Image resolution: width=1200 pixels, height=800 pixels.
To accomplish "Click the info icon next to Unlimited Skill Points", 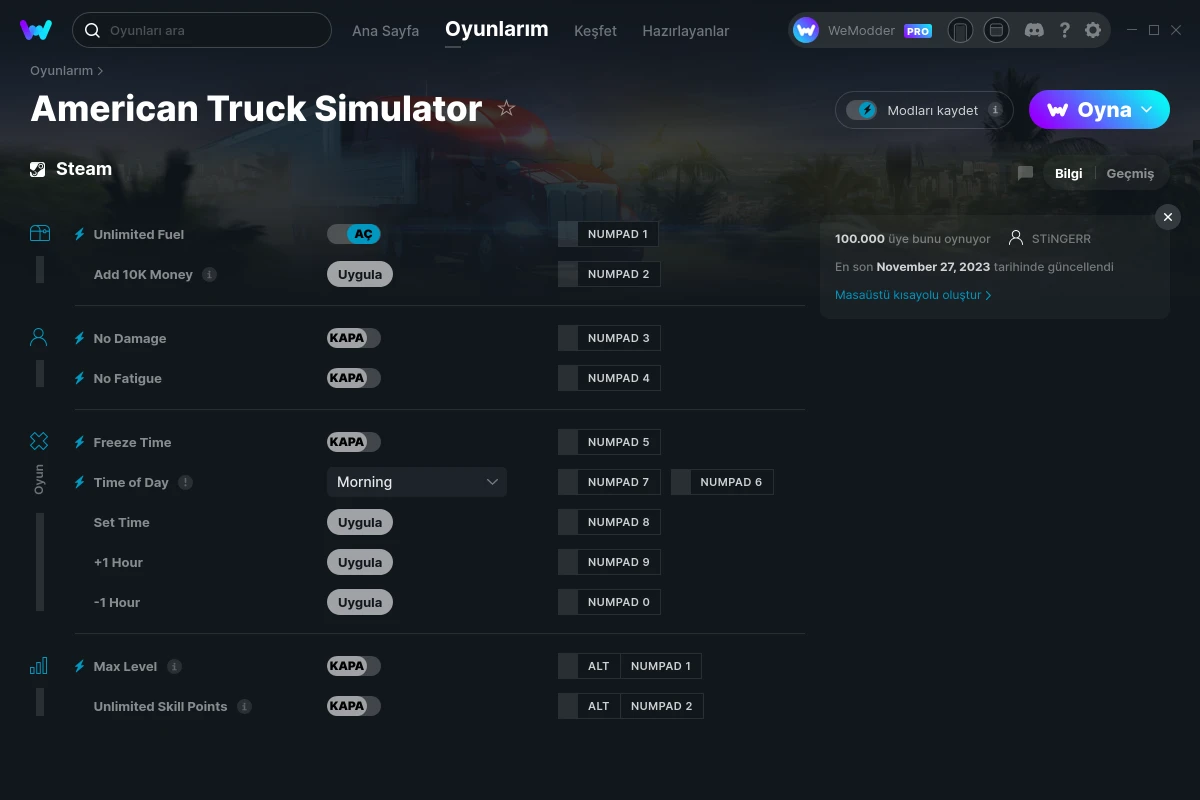I will pos(244,706).
